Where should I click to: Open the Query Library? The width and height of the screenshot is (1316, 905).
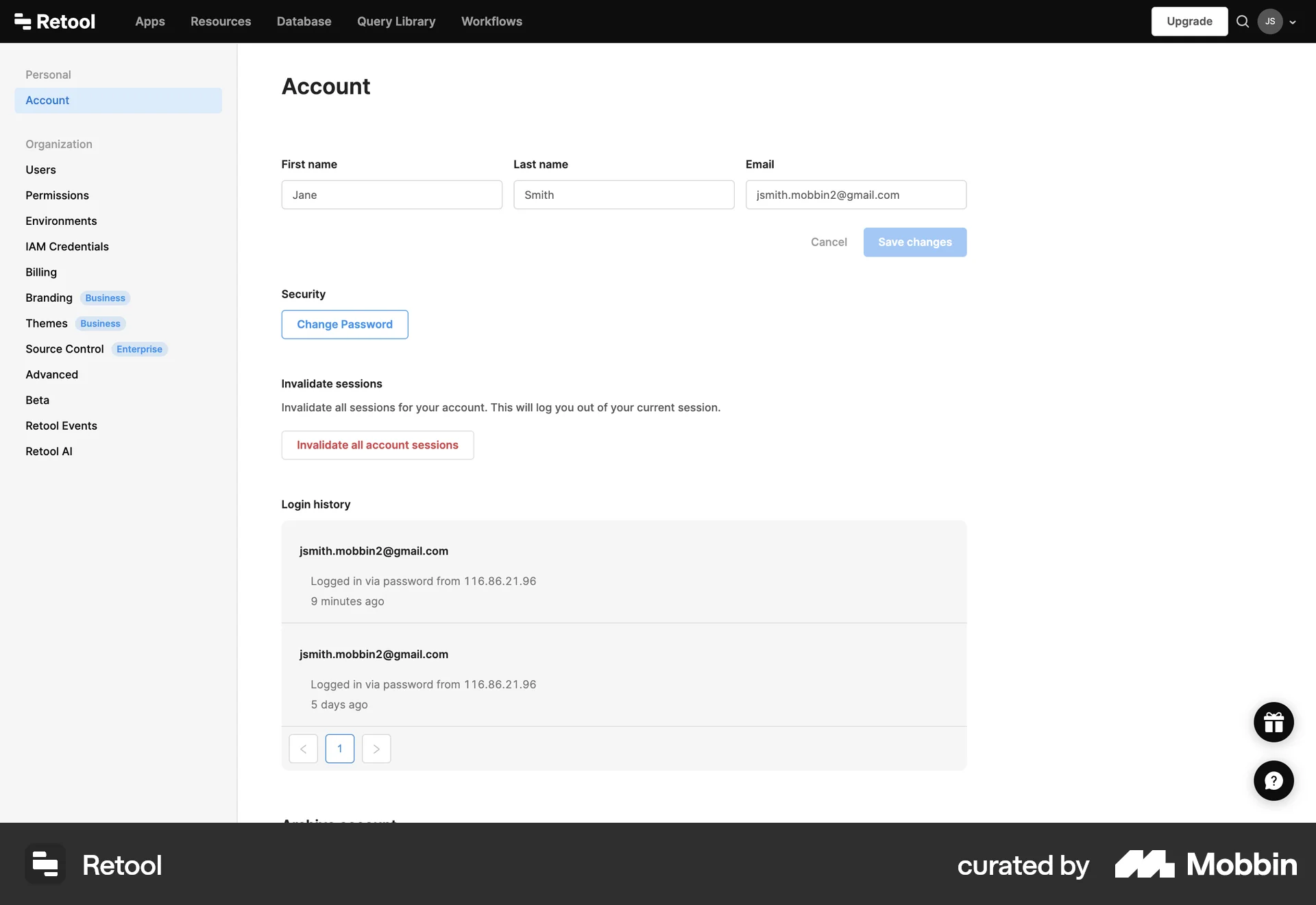click(396, 21)
